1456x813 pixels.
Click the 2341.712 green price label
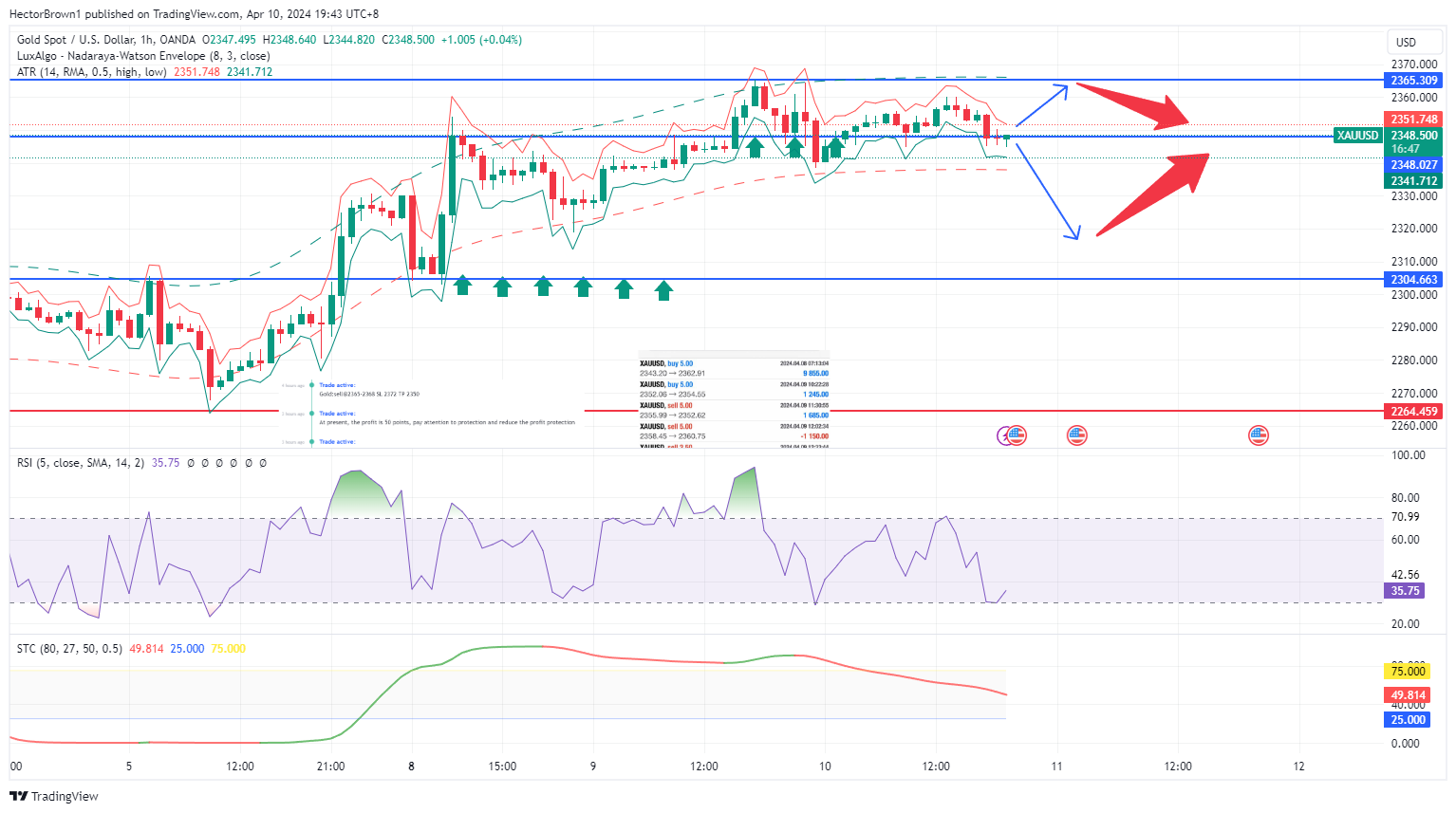pyautogui.click(x=1414, y=181)
